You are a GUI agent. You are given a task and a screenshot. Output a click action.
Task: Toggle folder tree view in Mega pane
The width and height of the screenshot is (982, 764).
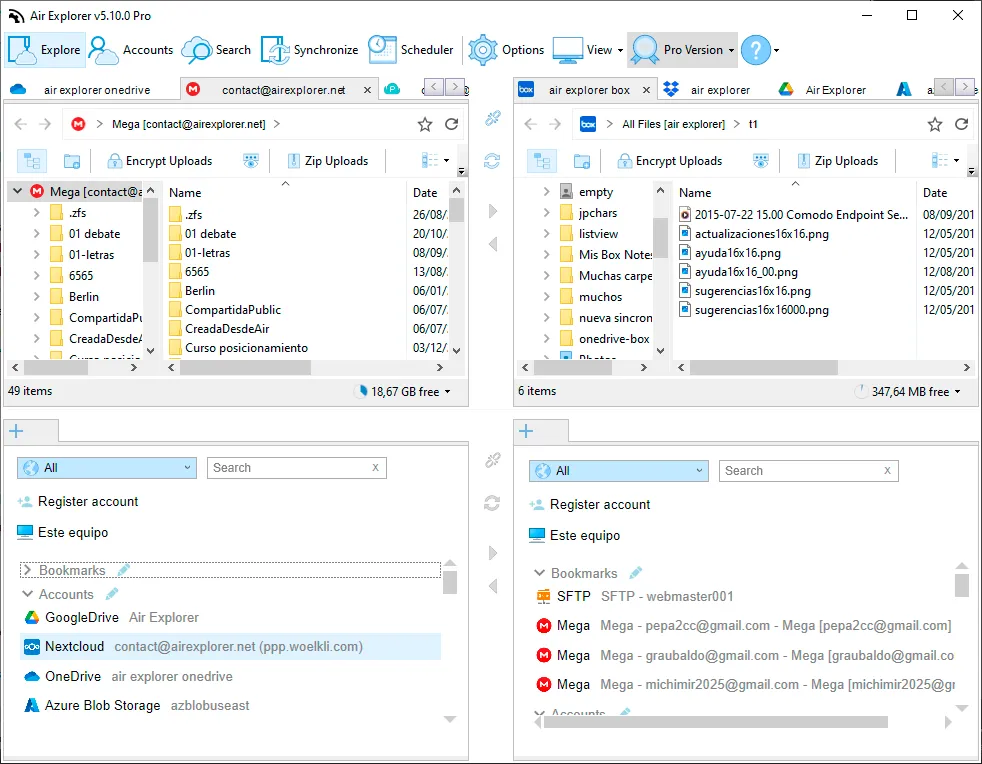click(x=32, y=161)
